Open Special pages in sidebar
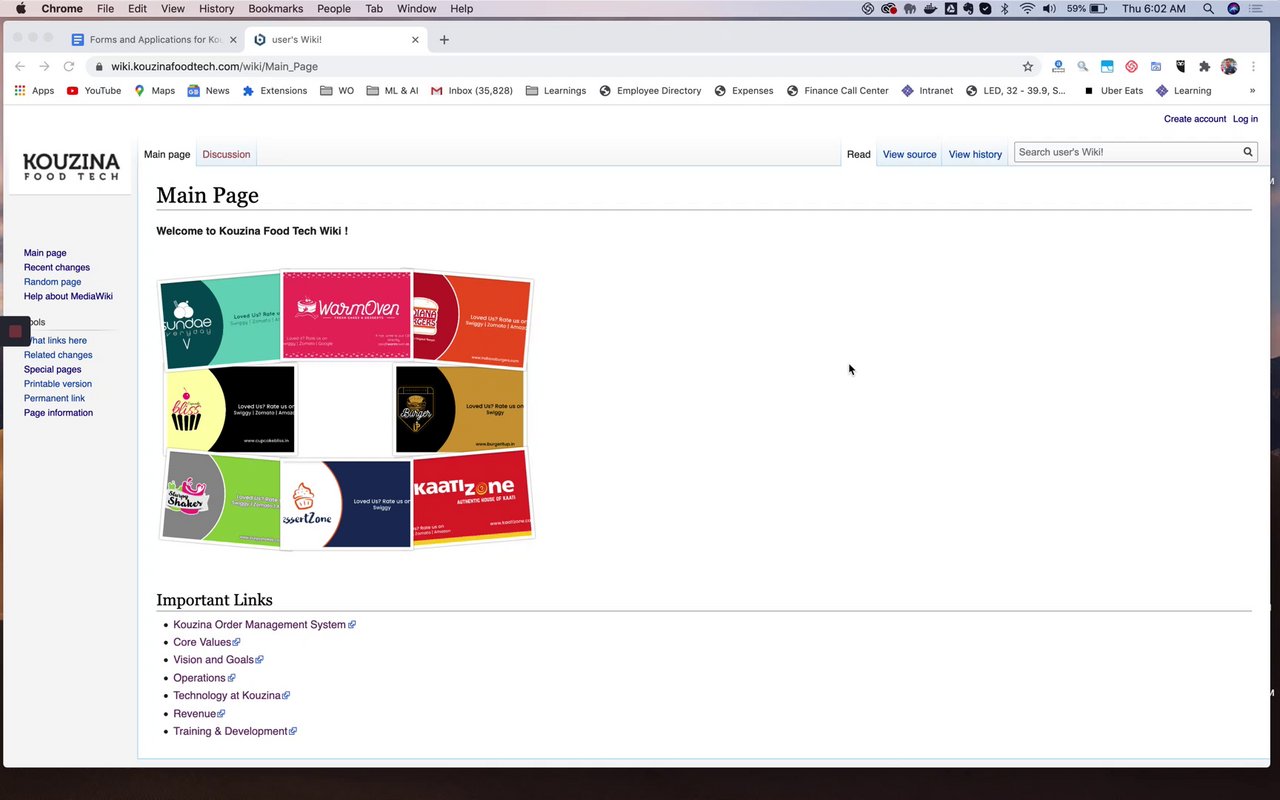The height and width of the screenshot is (800, 1280). [x=53, y=369]
